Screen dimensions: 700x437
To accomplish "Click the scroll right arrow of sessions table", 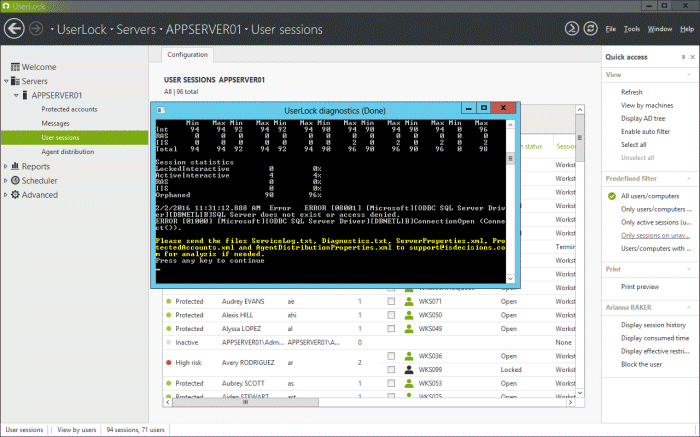I will pyautogui.click(x=570, y=402).
